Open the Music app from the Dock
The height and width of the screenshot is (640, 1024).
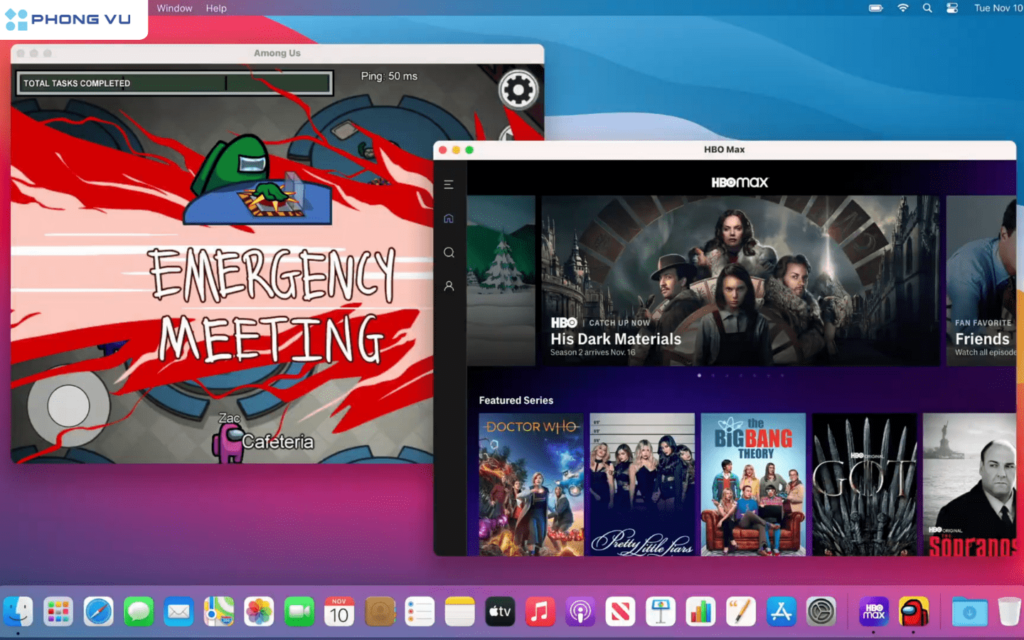tap(539, 611)
